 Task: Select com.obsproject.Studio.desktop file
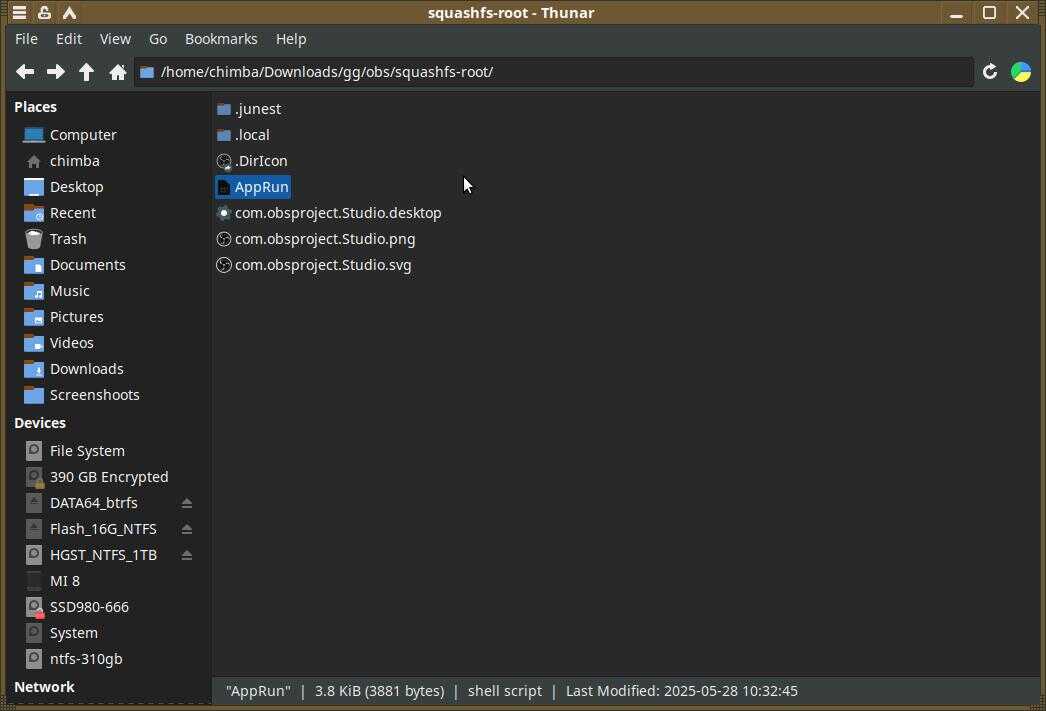(x=329, y=213)
